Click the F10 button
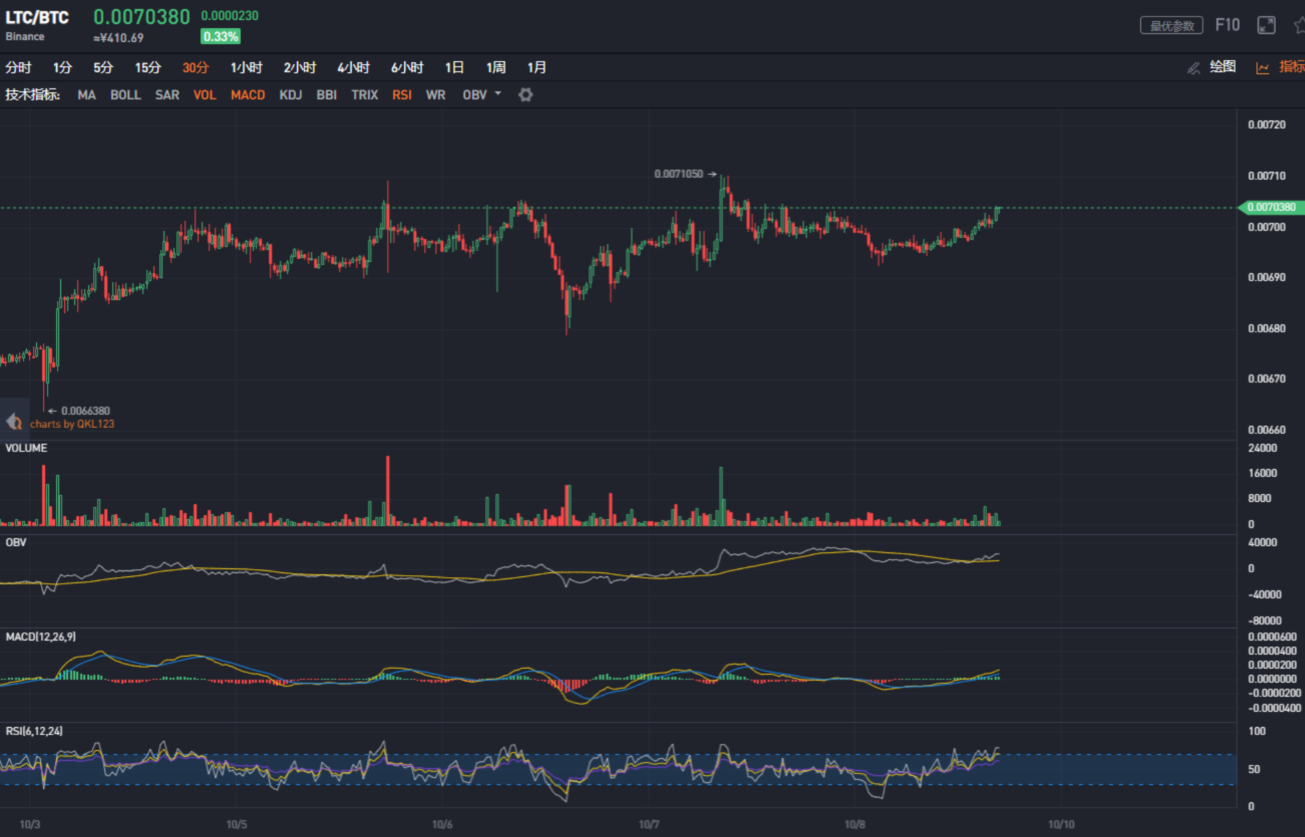The image size is (1305, 837). click(1227, 25)
